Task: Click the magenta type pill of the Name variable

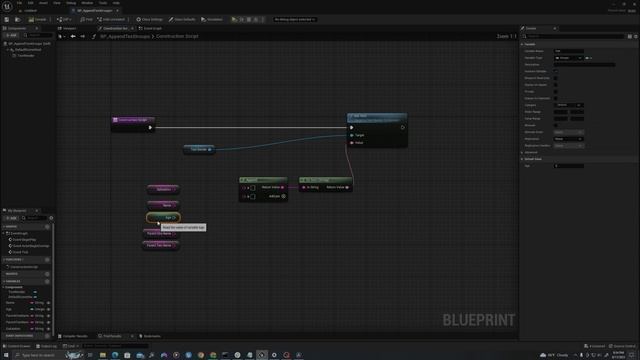Action: (x=32, y=303)
